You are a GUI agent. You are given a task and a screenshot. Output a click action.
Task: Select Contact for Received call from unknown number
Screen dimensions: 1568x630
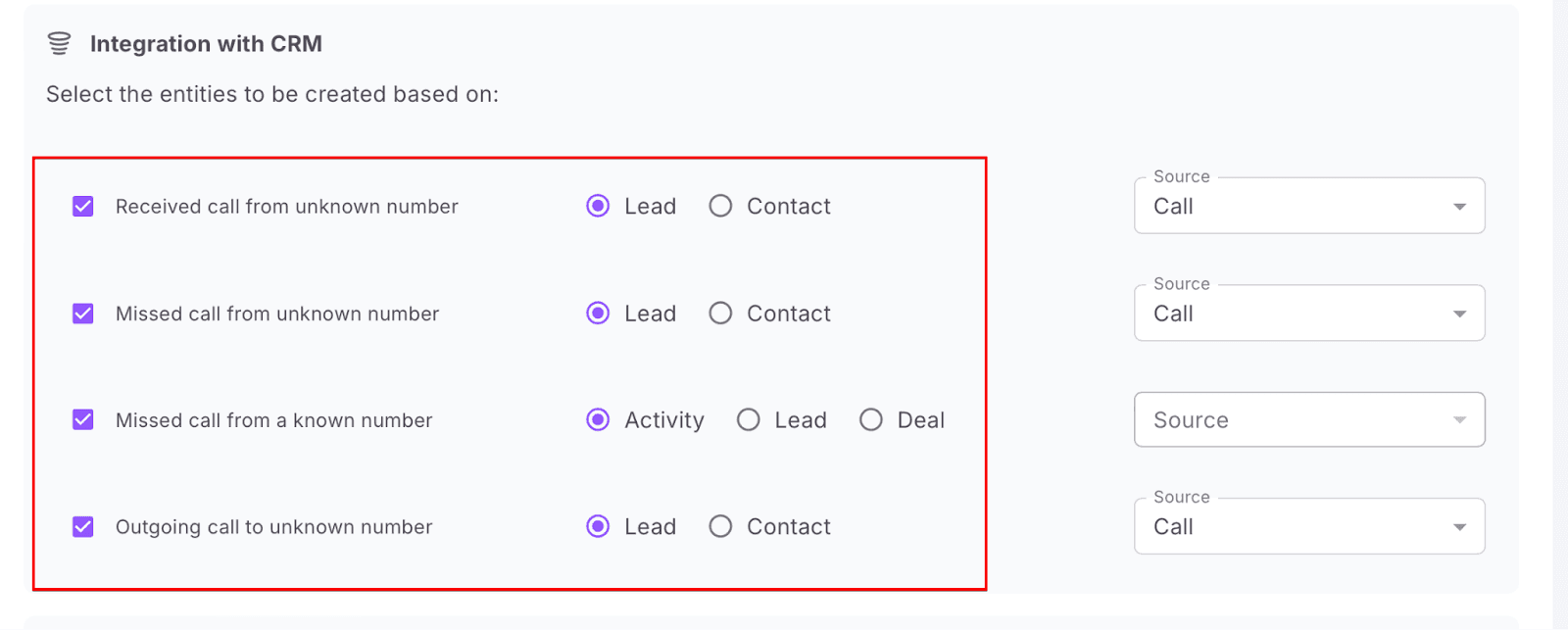(x=720, y=207)
